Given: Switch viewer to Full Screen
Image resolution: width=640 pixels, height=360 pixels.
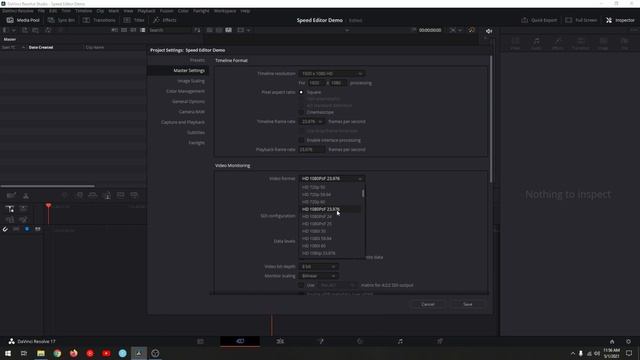Looking at the screenshot, I should [581, 20].
